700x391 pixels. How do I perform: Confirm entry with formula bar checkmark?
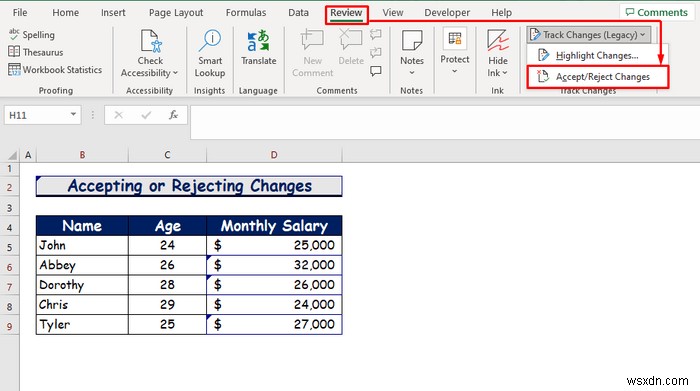point(146,115)
